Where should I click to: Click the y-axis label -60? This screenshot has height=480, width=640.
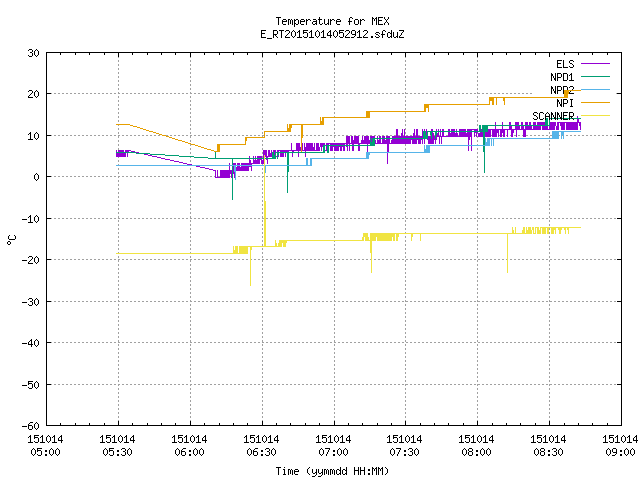tap(31, 426)
